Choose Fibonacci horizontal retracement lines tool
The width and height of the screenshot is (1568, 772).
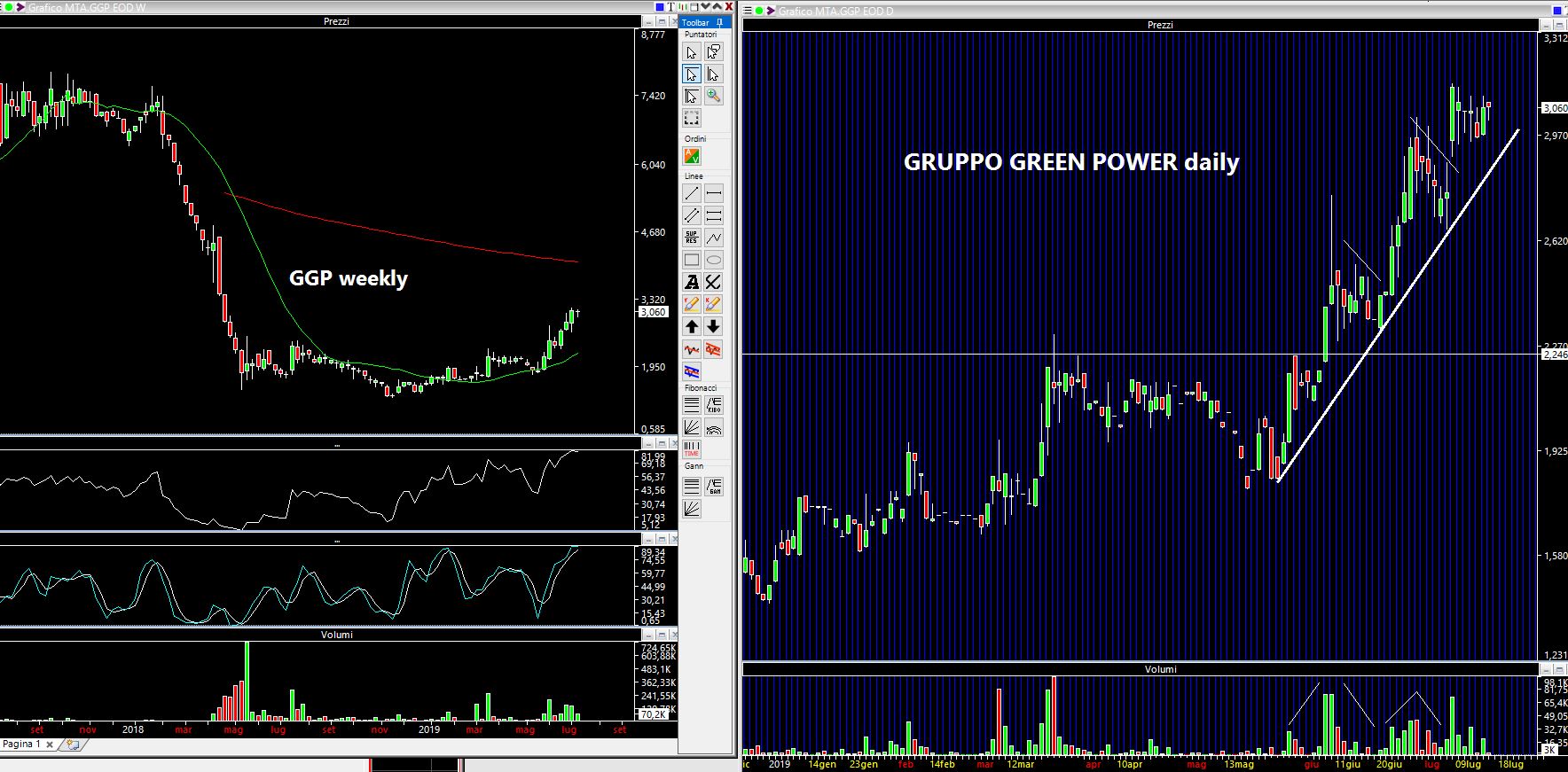click(692, 405)
